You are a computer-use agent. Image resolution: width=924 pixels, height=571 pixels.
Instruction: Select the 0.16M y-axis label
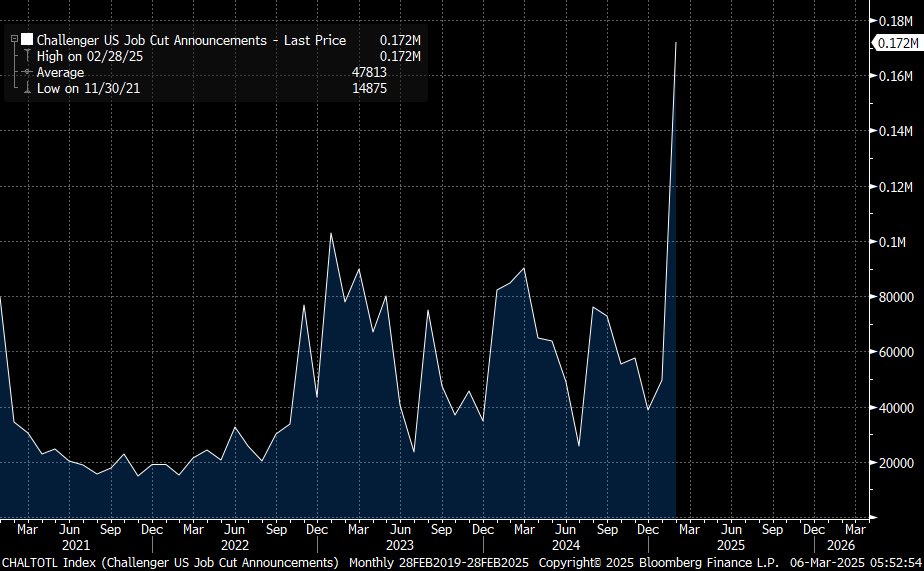coord(896,76)
